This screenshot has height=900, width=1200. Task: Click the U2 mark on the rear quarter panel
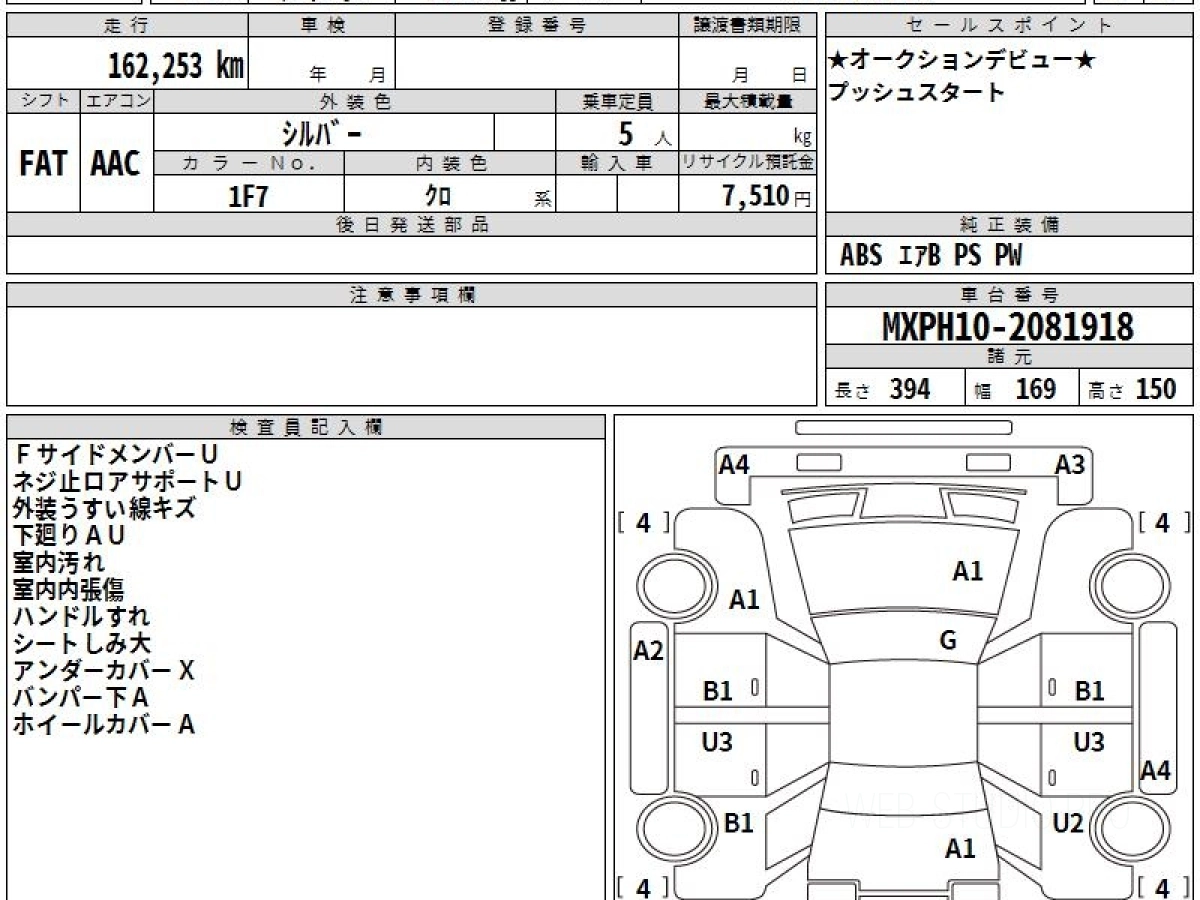[1069, 823]
